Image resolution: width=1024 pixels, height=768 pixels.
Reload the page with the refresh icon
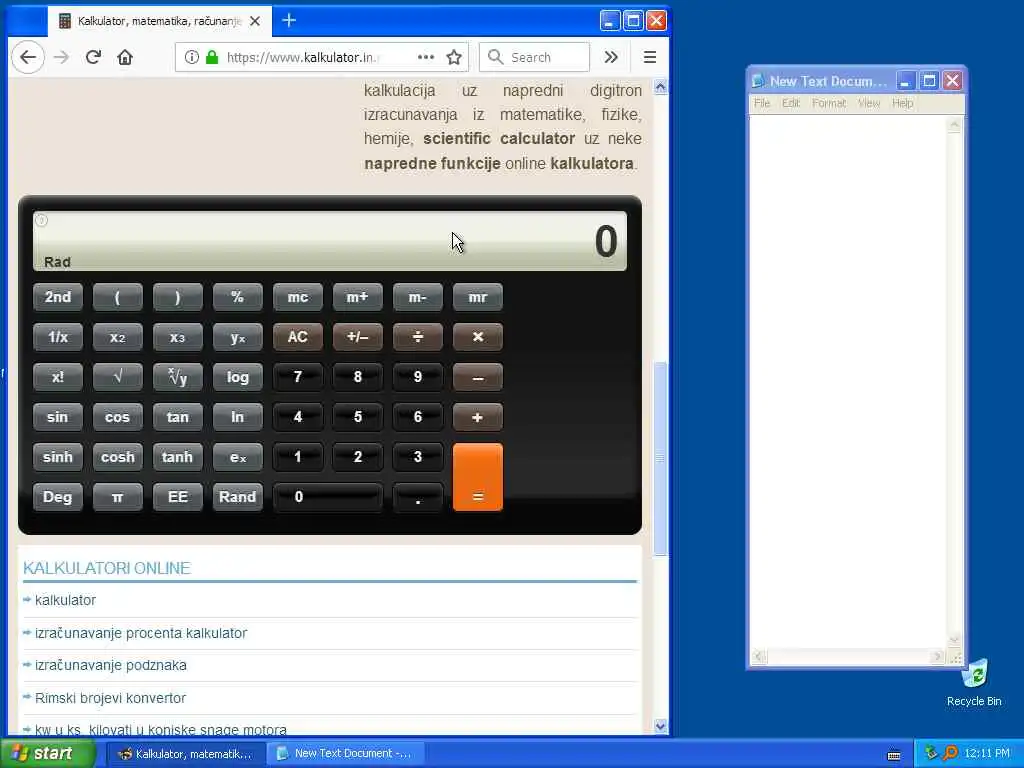93,57
